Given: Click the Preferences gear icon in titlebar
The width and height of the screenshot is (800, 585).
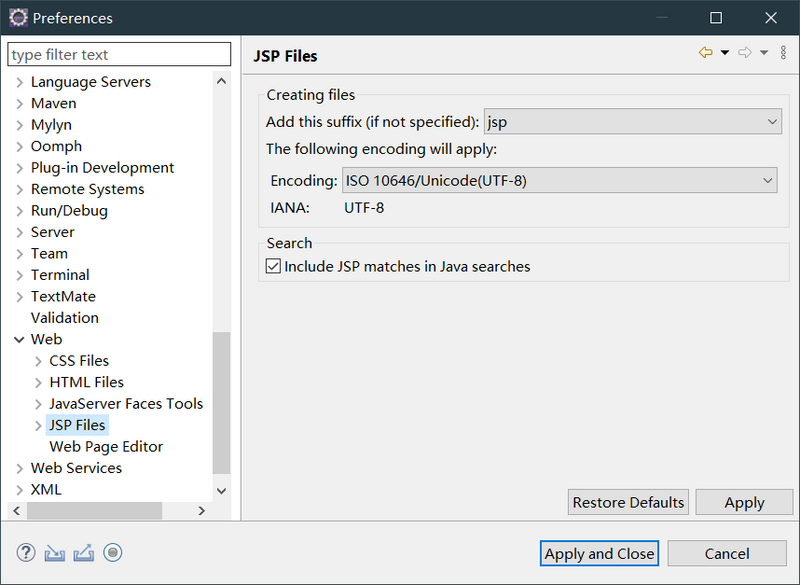Looking at the screenshot, I should click(x=16, y=17).
